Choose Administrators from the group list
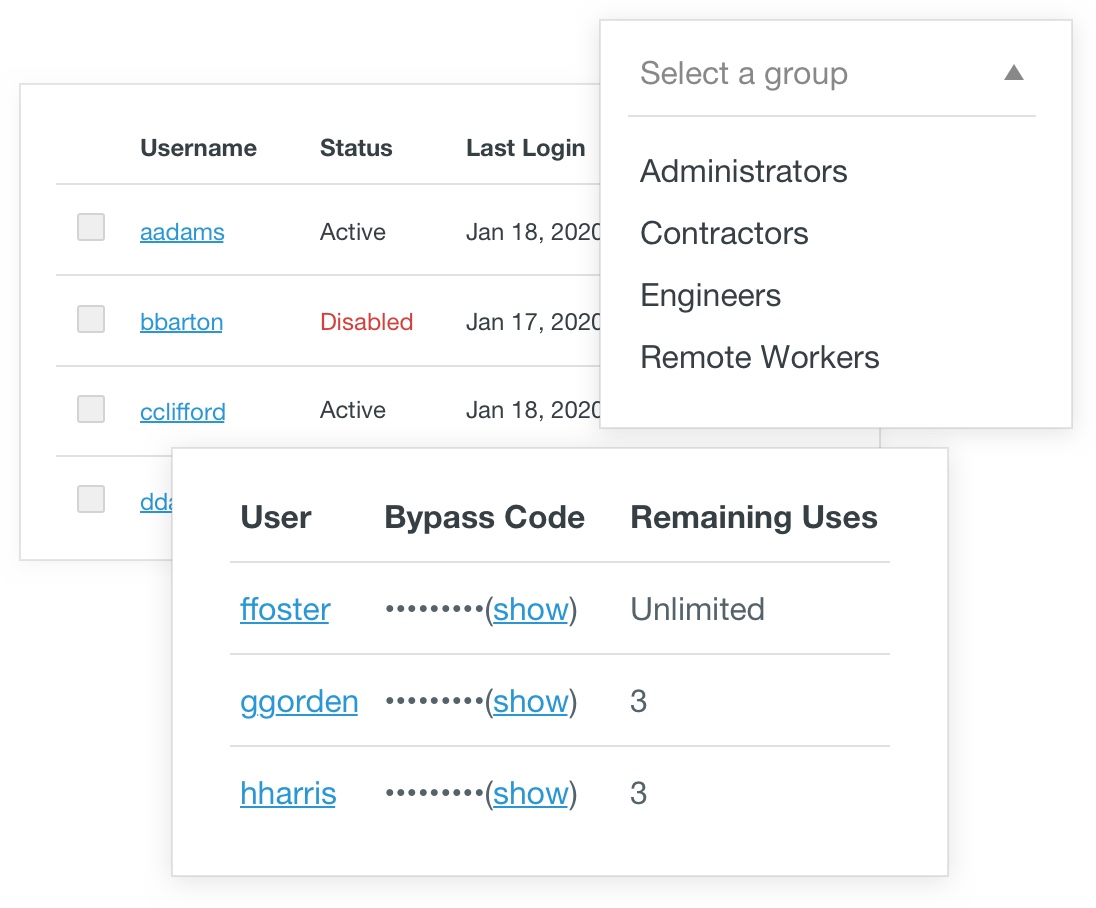The height and width of the screenshot is (908, 1096). pos(743,171)
